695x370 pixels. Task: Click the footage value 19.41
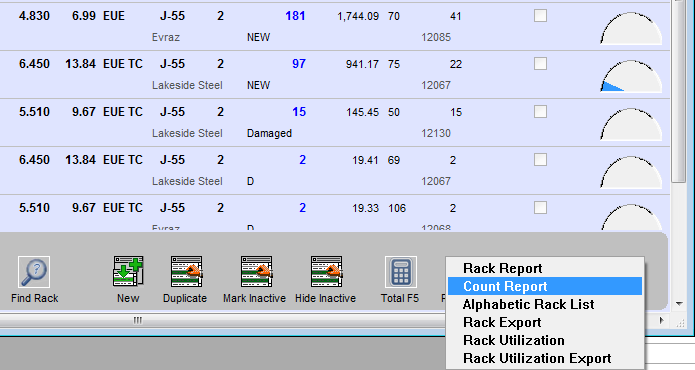(365, 160)
